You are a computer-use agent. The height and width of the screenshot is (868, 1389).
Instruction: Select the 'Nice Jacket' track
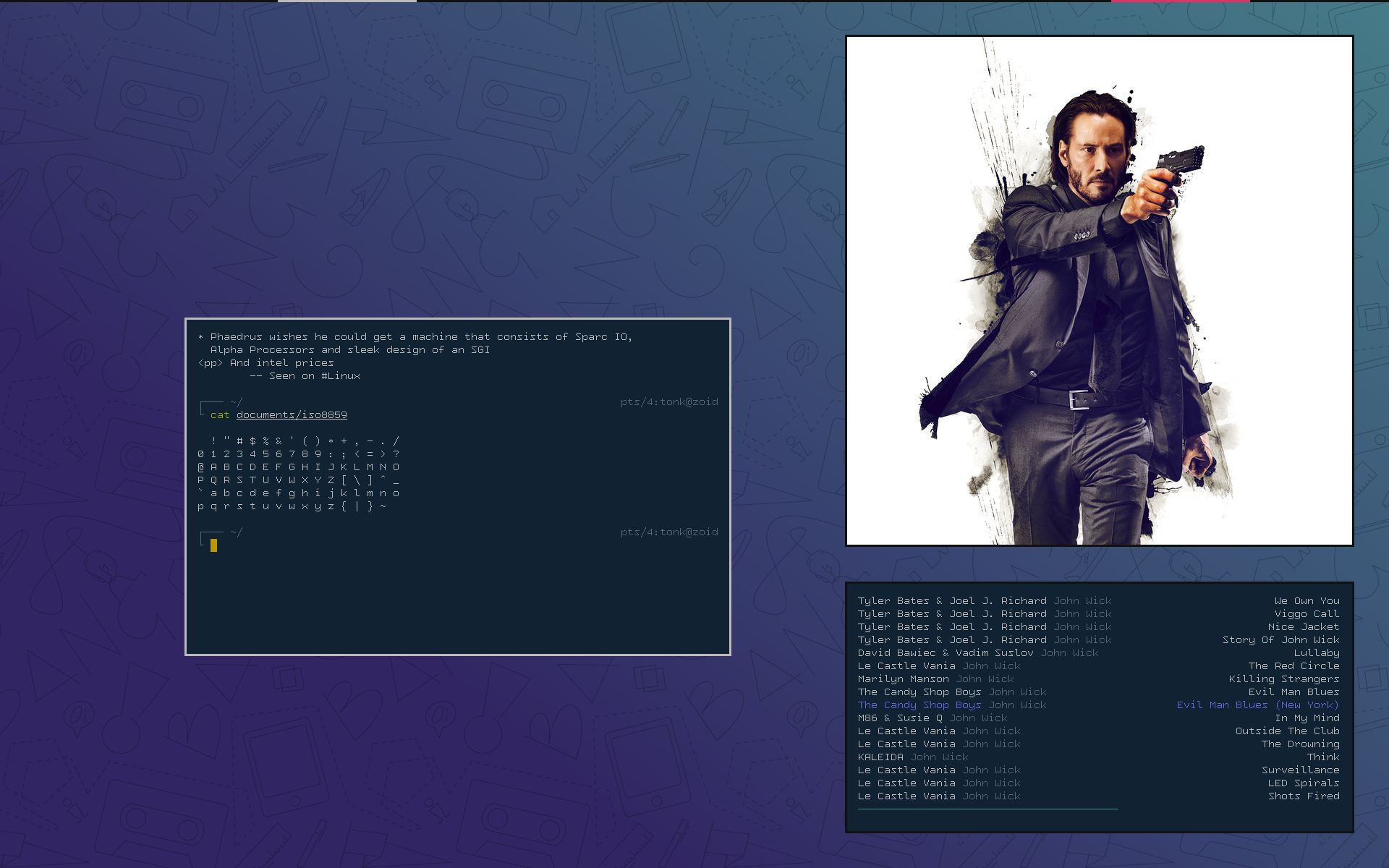pos(1098,626)
